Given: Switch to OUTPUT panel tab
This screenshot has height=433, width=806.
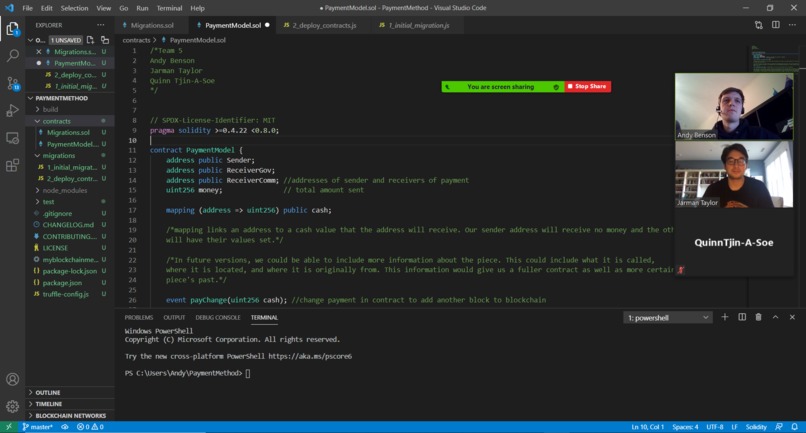Looking at the screenshot, I should click(x=174, y=317).
